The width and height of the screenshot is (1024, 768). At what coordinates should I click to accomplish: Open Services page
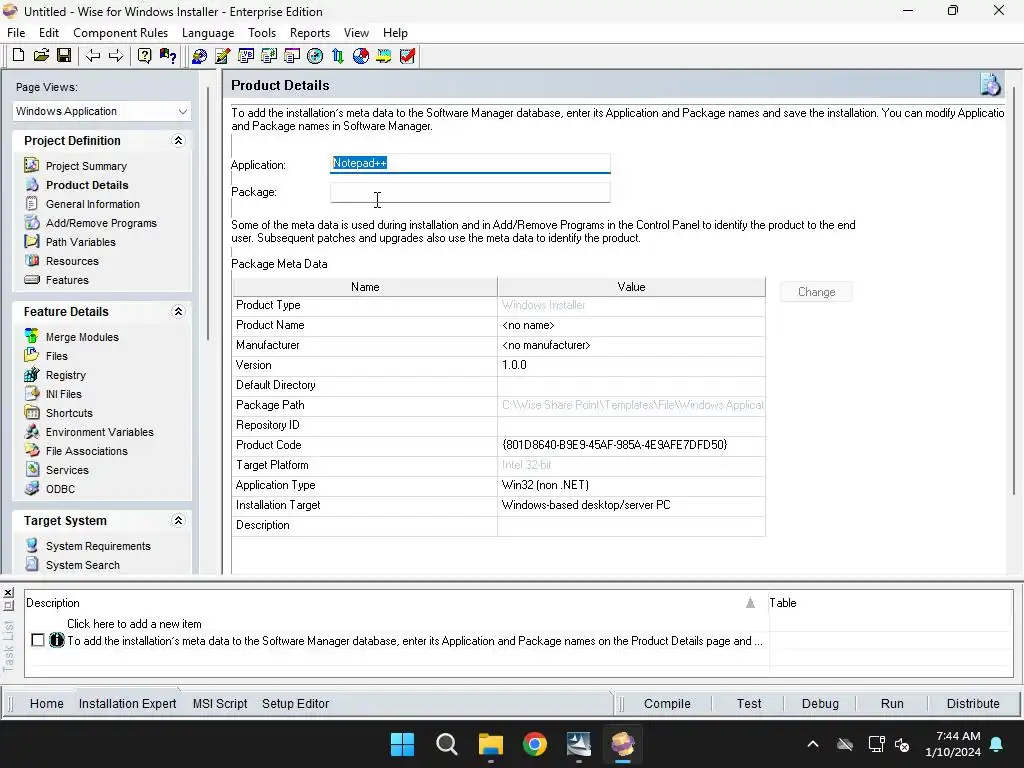pyautogui.click(x=67, y=470)
